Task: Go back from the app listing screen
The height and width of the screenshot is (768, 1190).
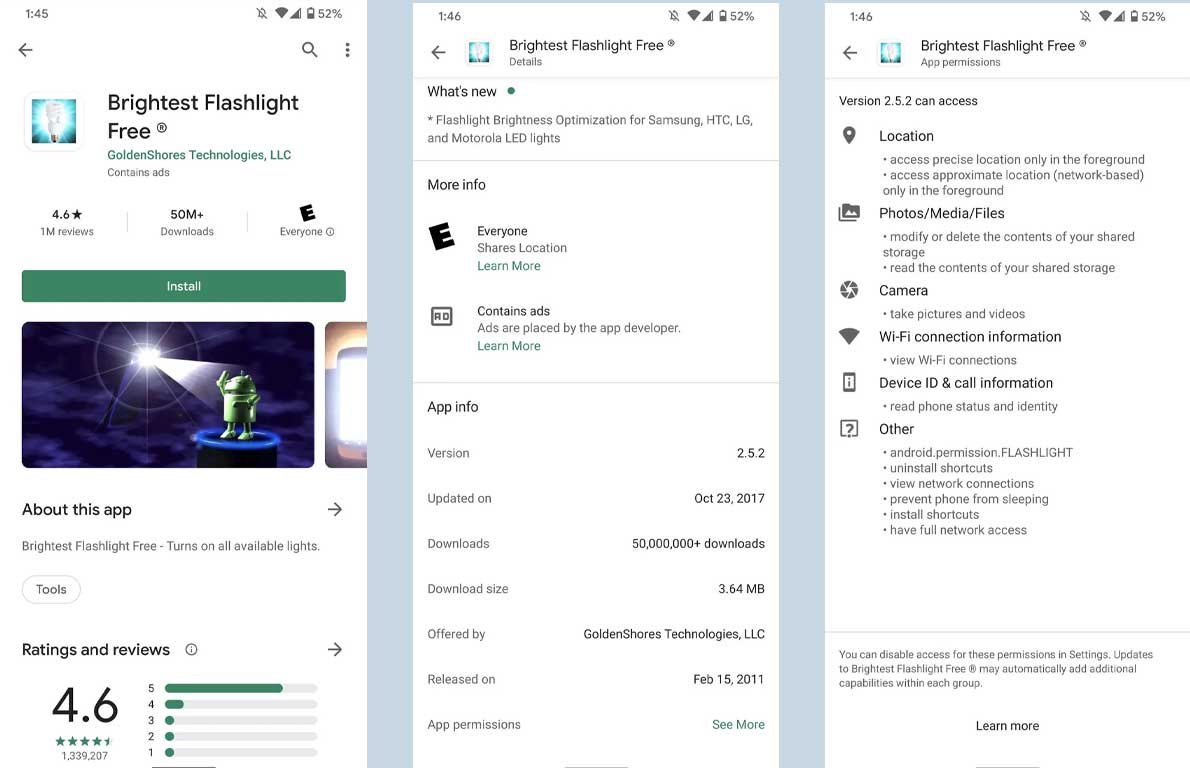Action: click(26, 50)
